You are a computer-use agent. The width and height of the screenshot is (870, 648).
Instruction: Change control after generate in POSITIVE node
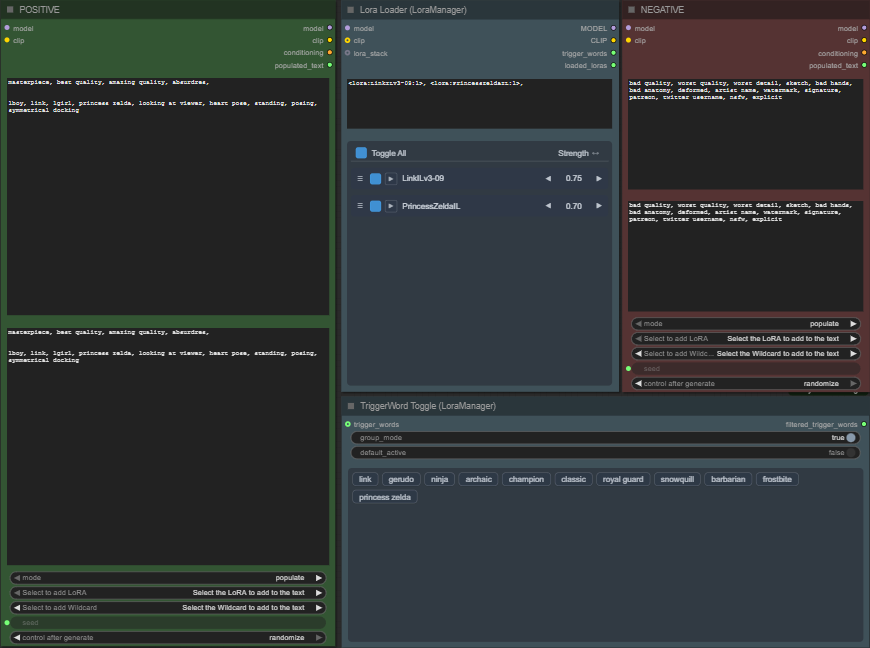tap(168, 637)
